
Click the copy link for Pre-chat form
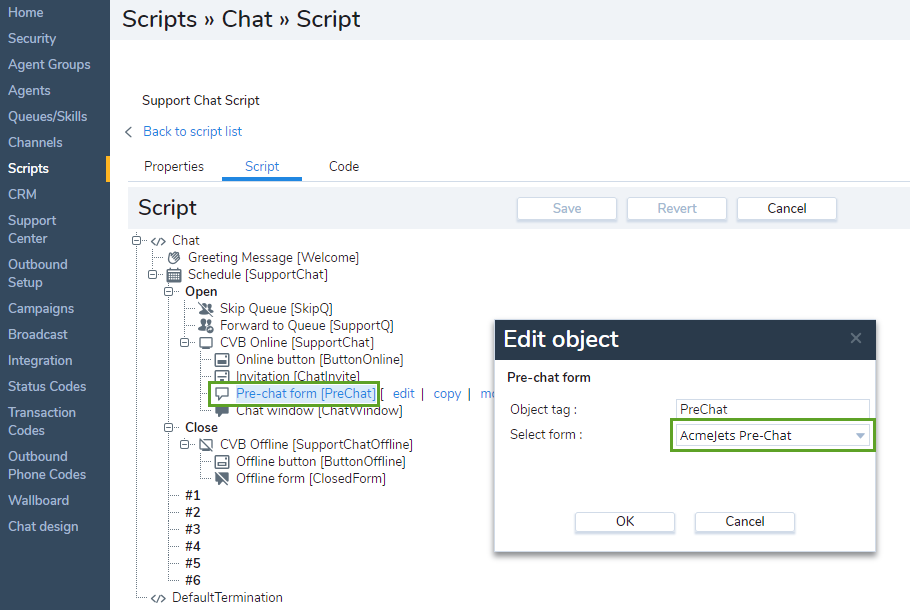click(x=447, y=394)
